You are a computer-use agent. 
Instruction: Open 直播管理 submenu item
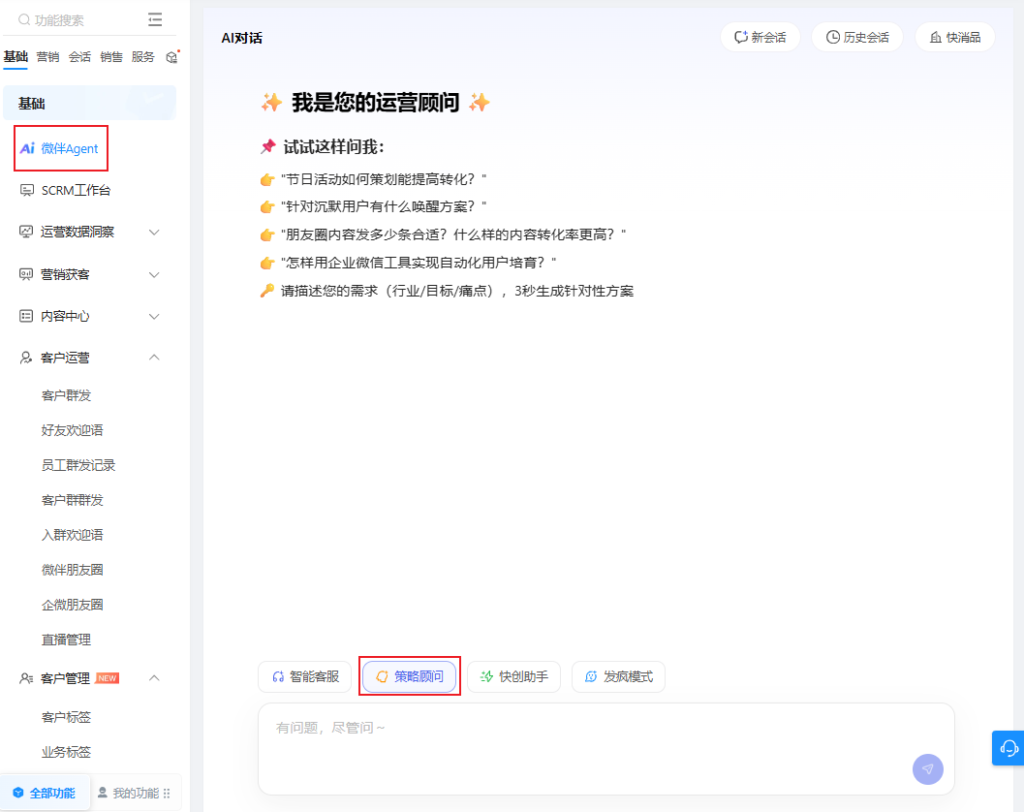click(66, 640)
